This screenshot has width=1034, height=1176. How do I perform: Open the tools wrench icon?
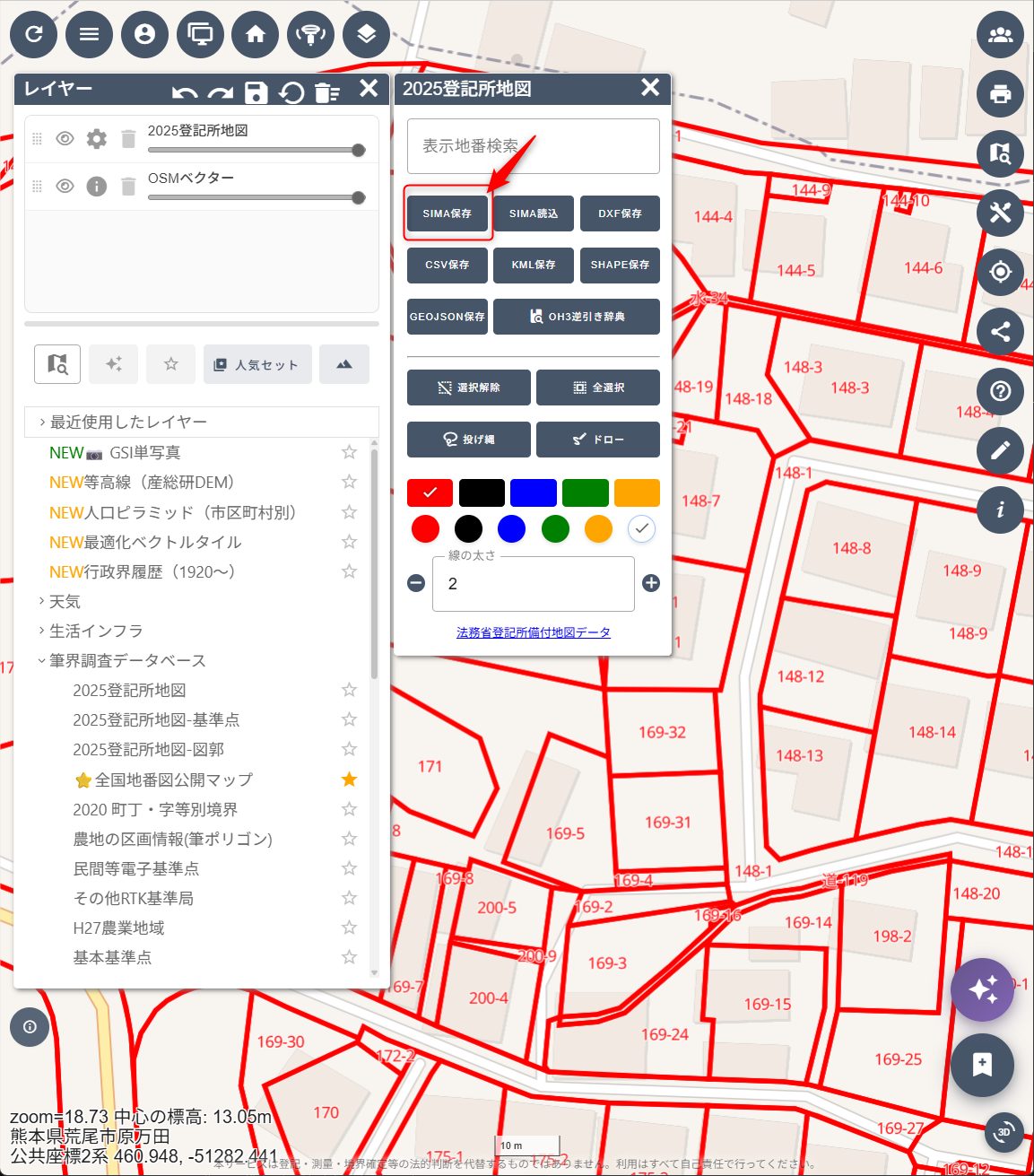tap(1000, 213)
